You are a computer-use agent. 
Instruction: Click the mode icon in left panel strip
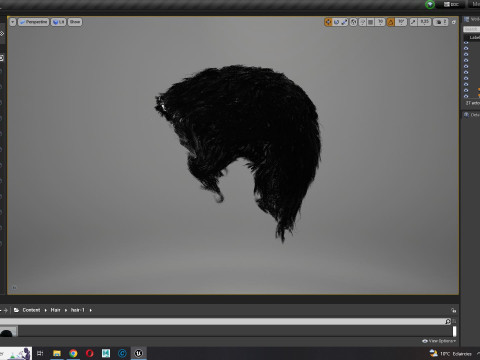[2, 33]
